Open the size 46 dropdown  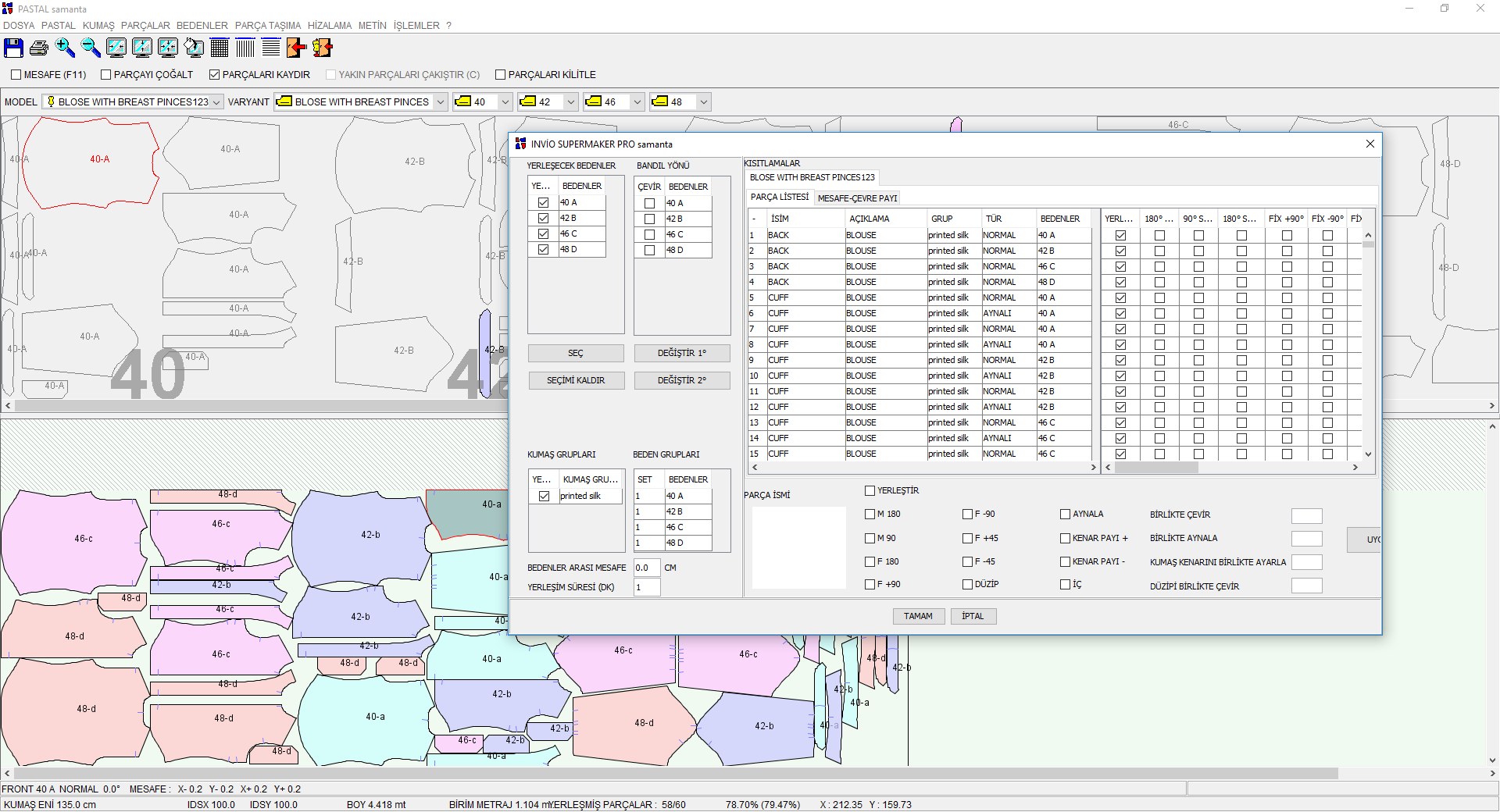[x=637, y=102]
